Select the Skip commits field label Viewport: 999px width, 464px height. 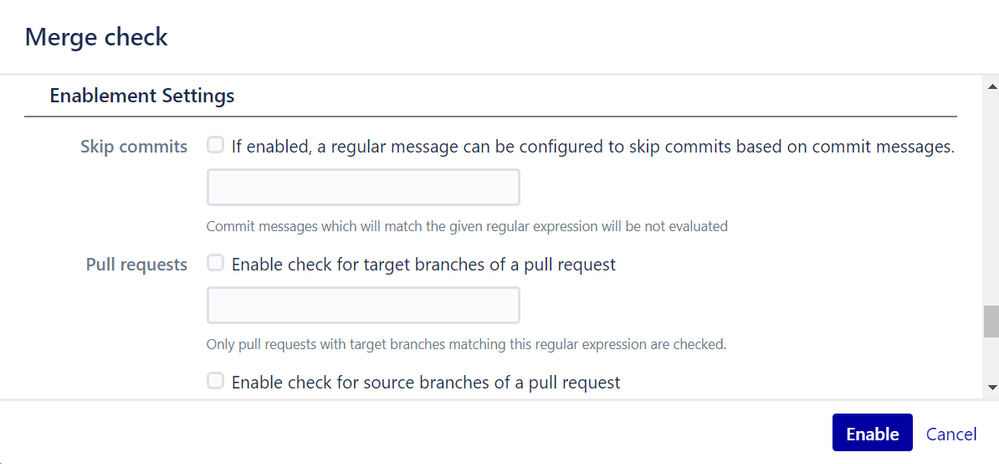tap(134, 147)
